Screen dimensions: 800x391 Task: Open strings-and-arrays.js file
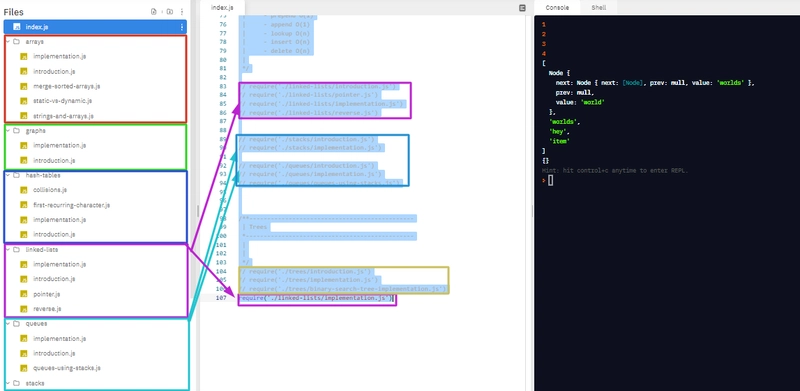click(63, 116)
